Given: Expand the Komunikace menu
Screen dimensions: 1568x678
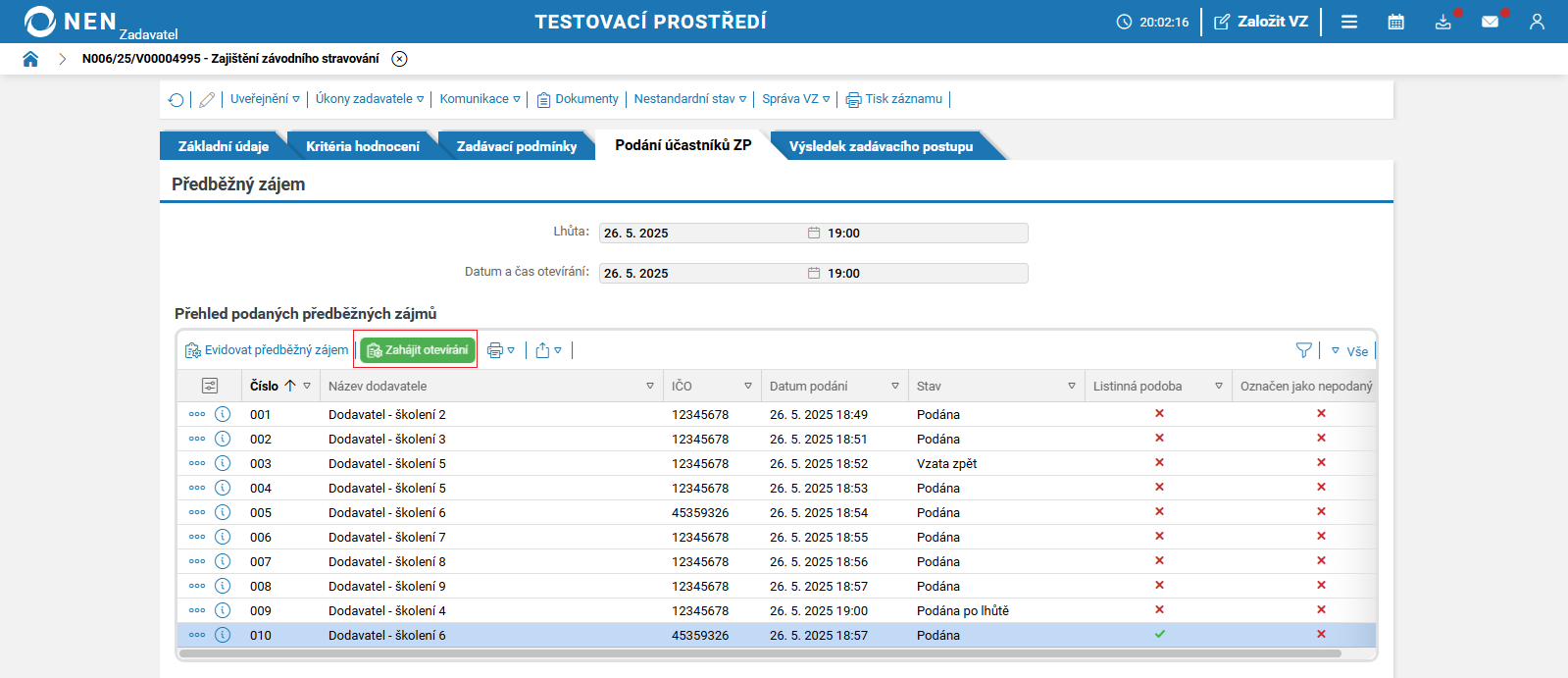Looking at the screenshot, I should [480, 99].
